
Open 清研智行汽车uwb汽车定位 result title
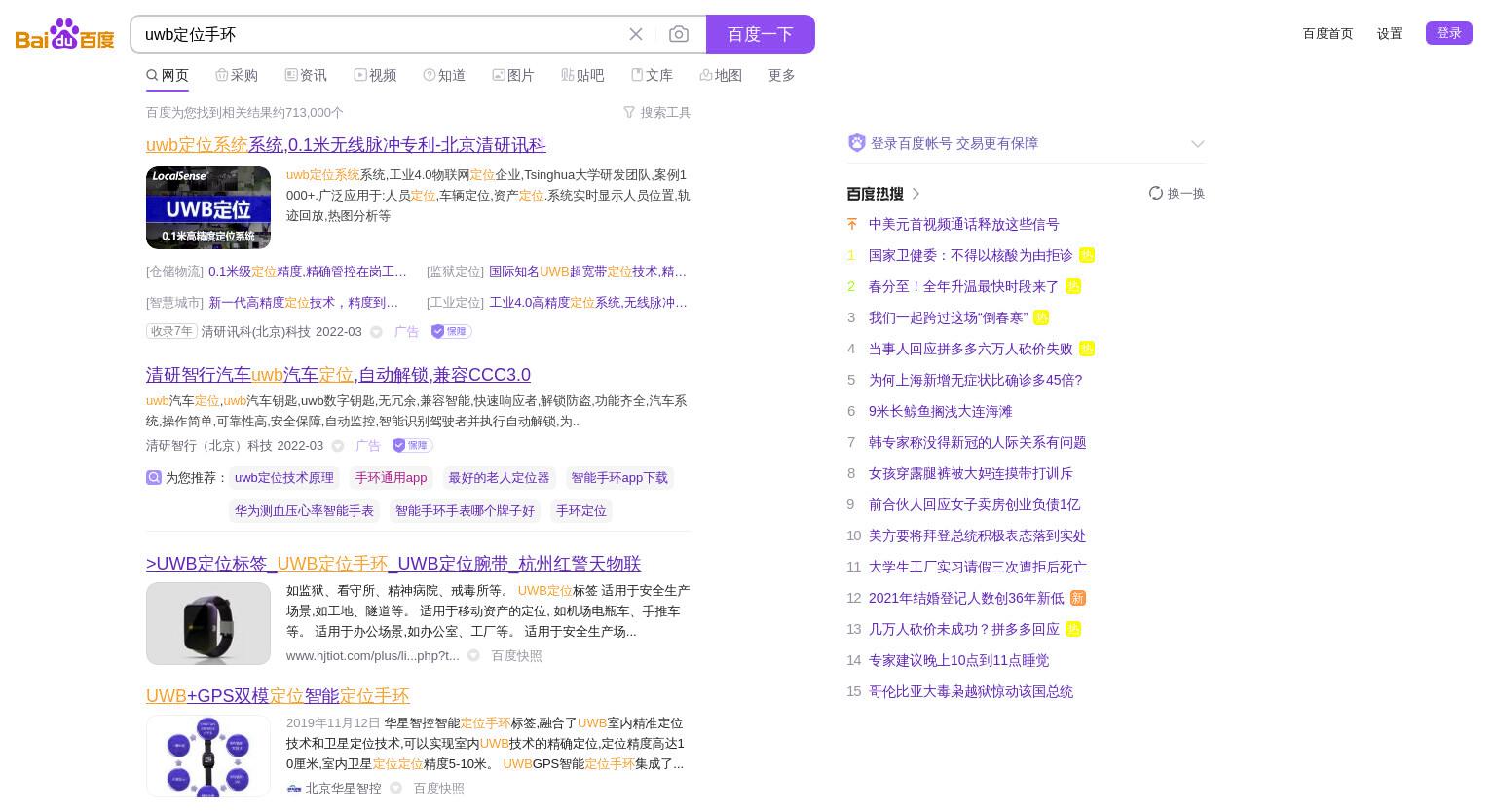338,375
